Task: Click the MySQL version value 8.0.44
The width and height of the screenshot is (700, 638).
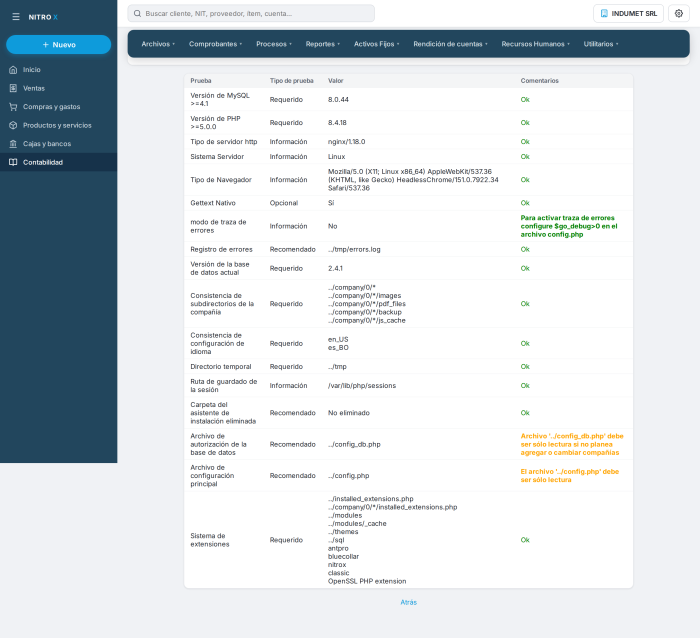Action: click(338, 100)
